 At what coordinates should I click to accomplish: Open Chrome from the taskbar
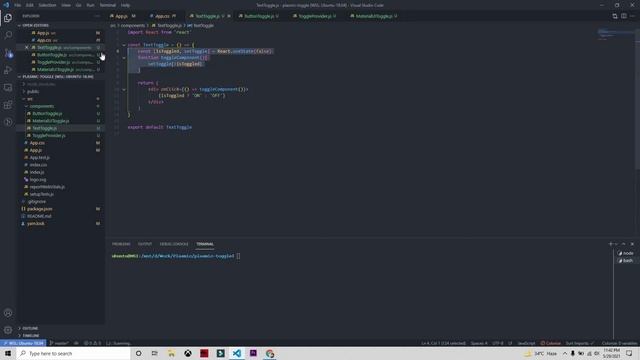point(269,353)
